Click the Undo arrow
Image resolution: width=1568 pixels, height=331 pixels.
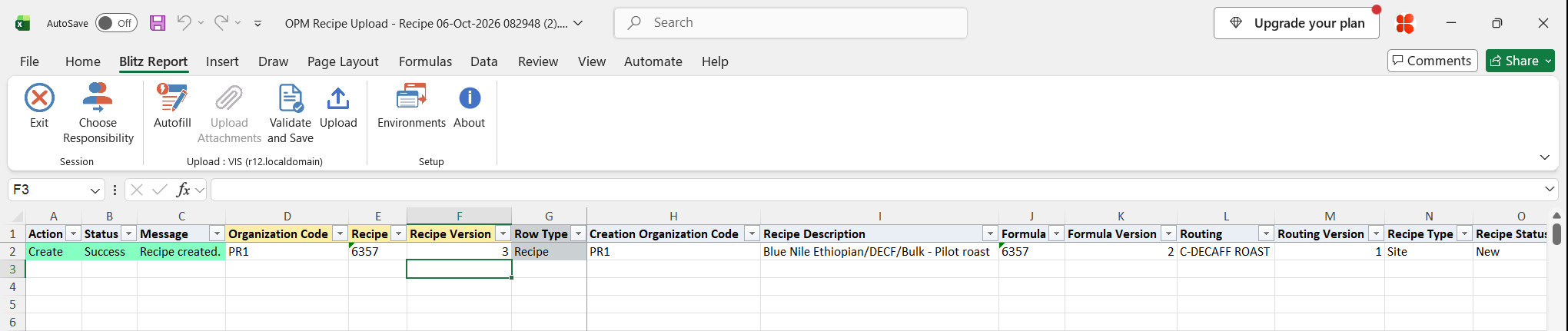(184, 22)
